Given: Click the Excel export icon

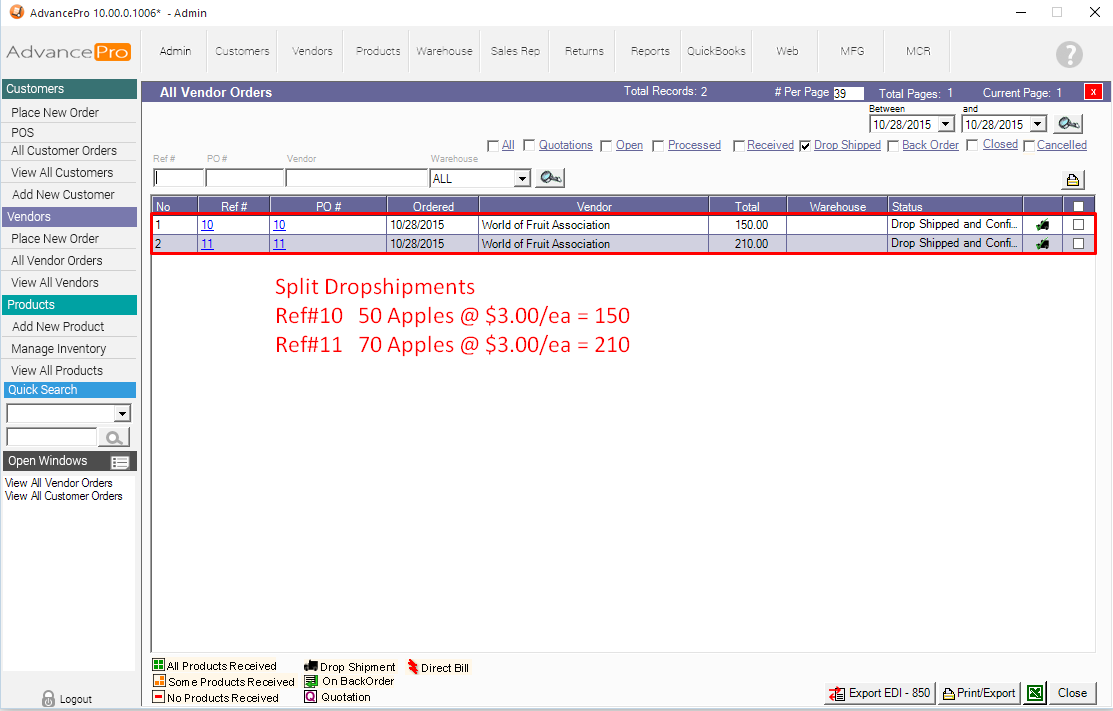Looking at the screenshot, I should pos(1036,693).
